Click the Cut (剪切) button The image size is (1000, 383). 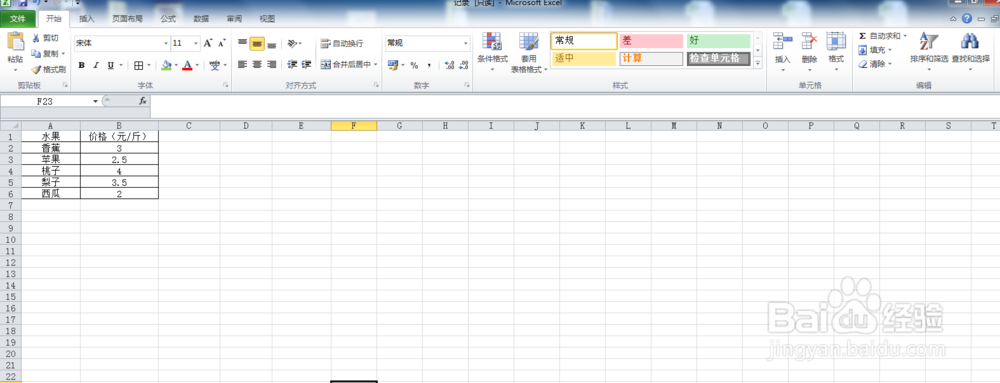coord(46,38)
